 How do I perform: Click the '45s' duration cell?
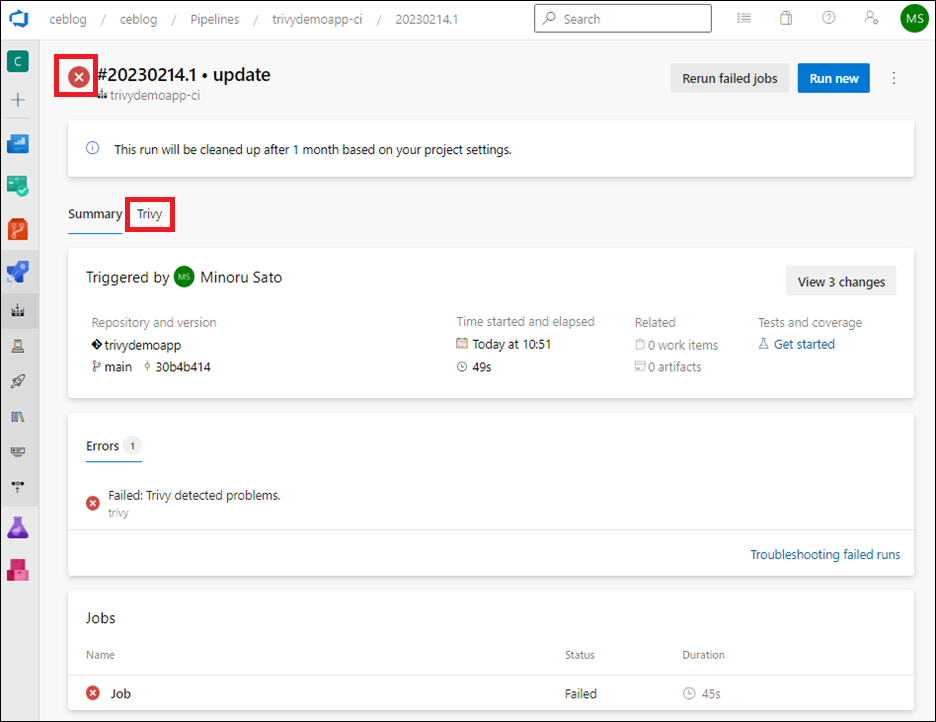(711, 693)
